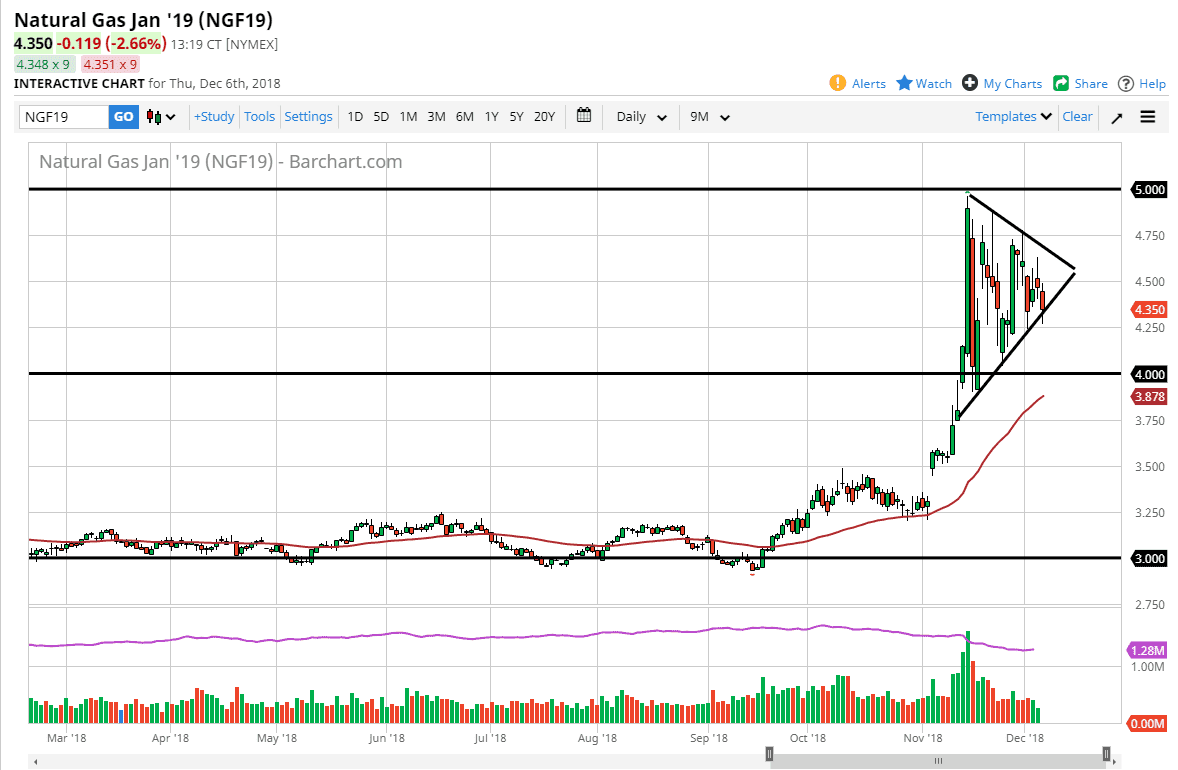Open the hamburger menu icon
This screenshot has width=1178, height=770.
click(1148, 116)
